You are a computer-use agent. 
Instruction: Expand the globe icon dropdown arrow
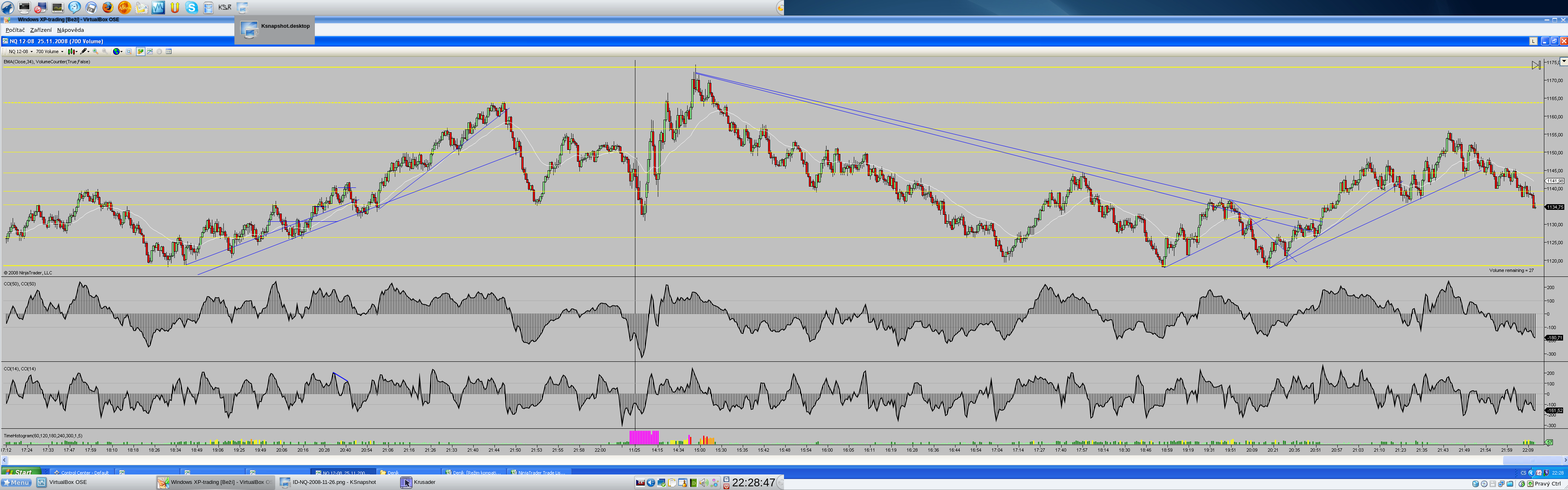122,52
